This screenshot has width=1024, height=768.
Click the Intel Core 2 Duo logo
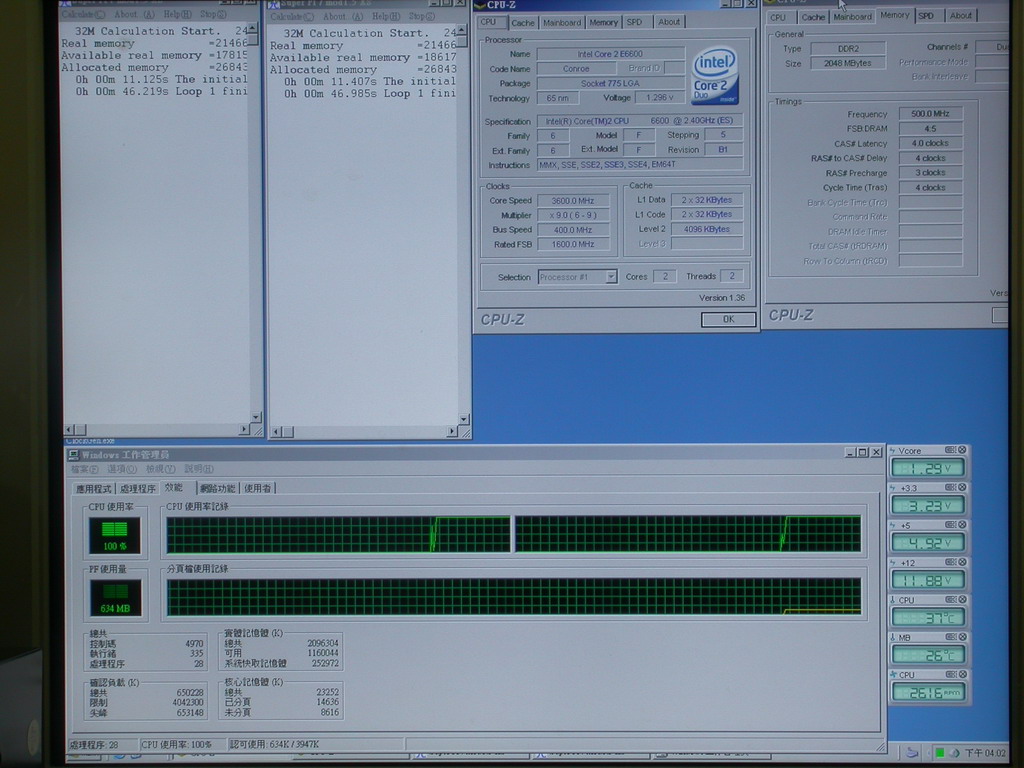714,74
